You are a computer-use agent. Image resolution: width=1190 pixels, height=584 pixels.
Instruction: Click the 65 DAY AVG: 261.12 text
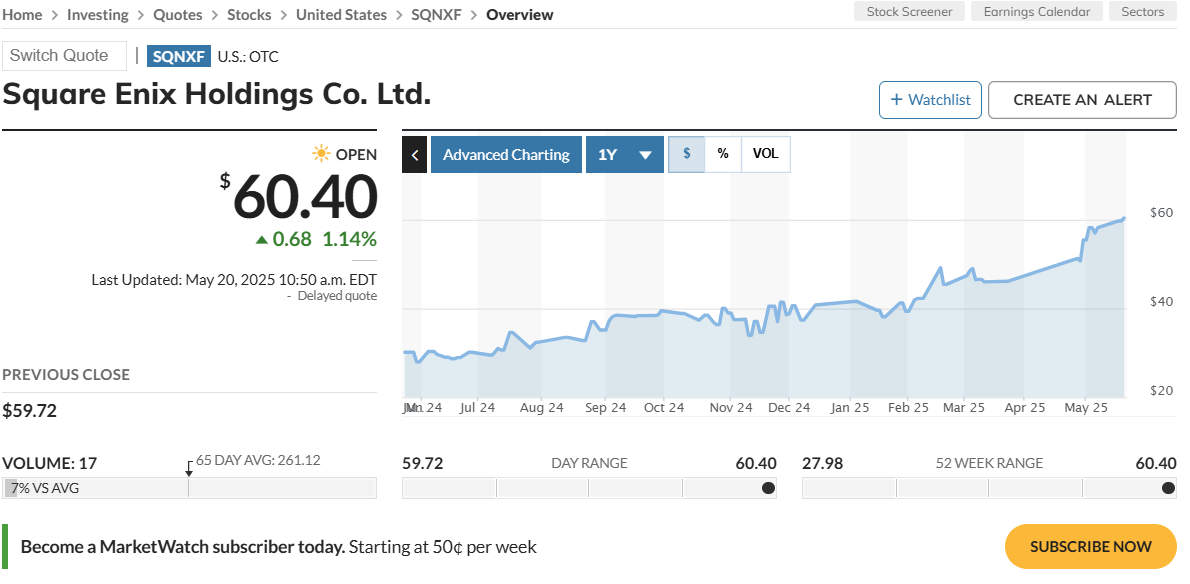pyautogui.click(x=258, y=460)
